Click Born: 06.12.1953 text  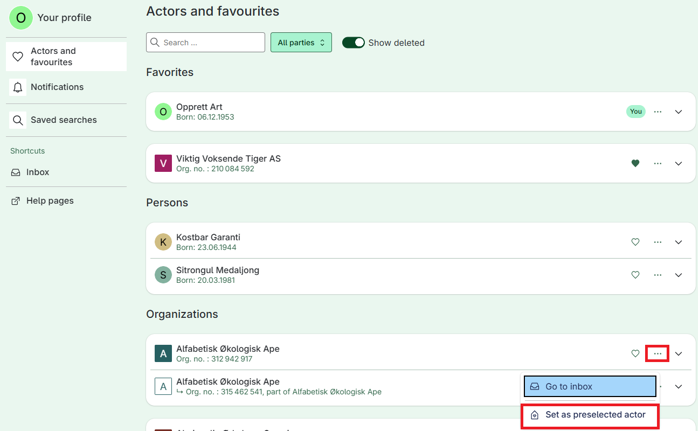(x=205, y=117)
